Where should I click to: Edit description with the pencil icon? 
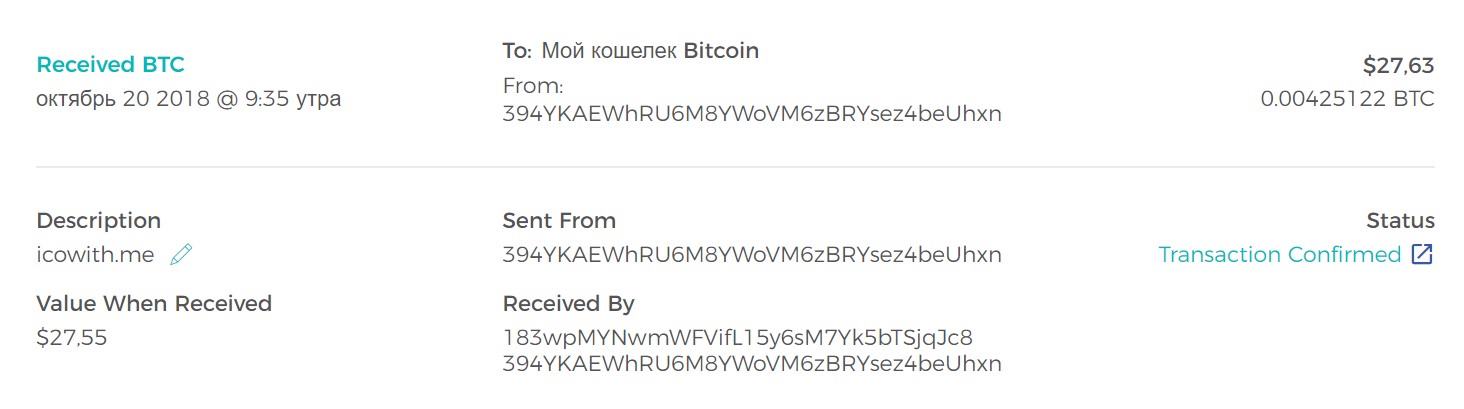[181, 255]
